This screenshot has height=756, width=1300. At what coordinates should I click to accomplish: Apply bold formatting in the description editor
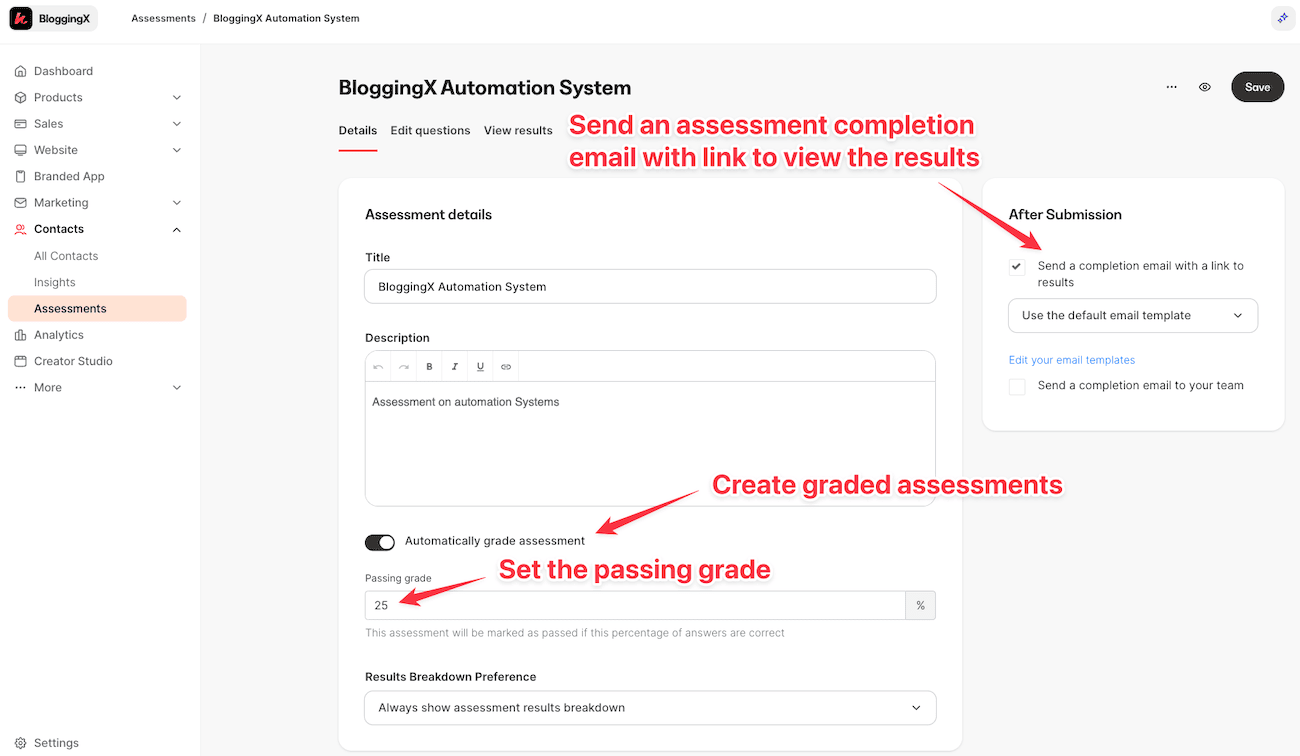[x=429, y=366]
